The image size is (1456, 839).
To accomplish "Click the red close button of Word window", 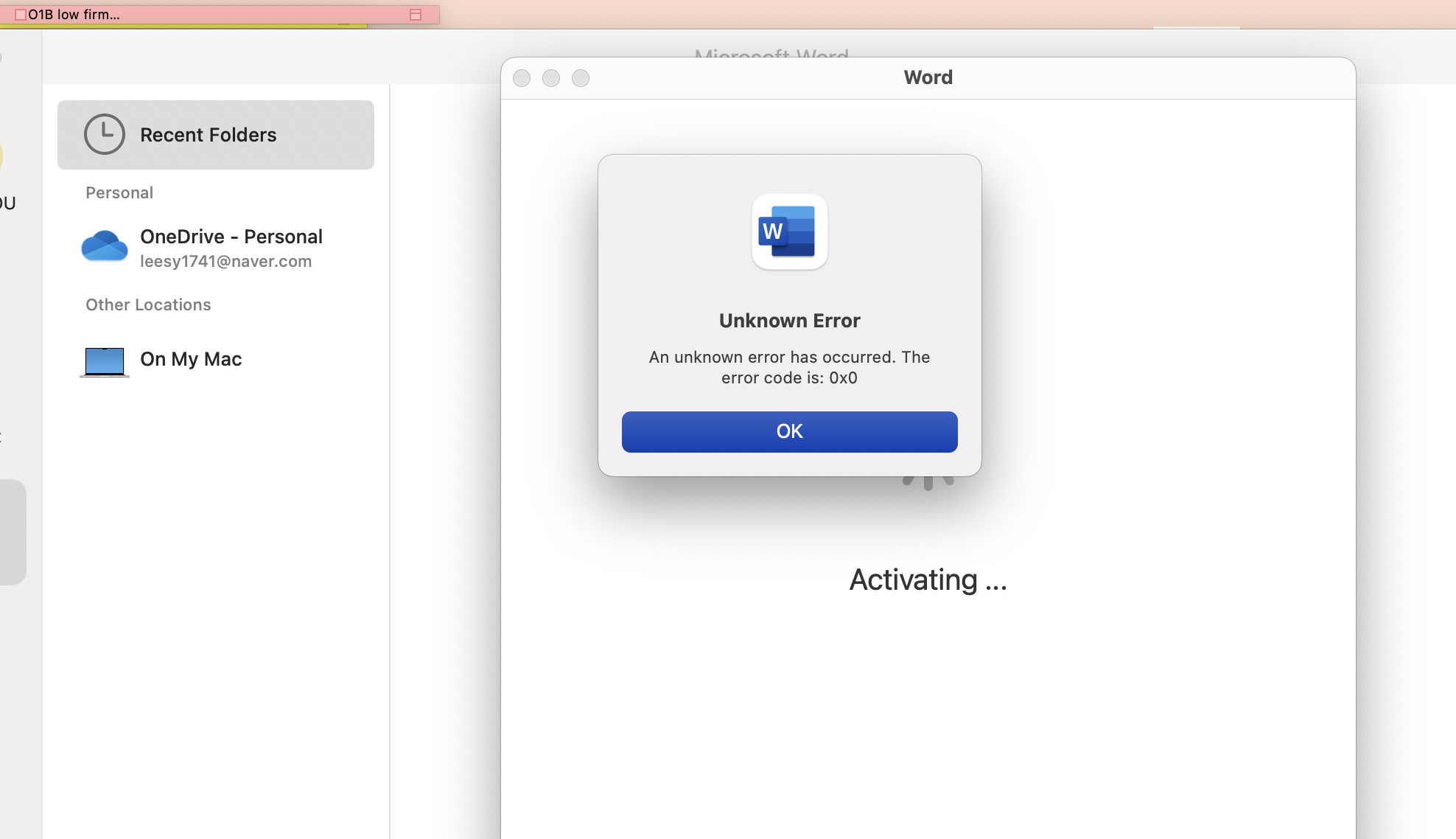I will pyautogui.click(x=522, y=78).
